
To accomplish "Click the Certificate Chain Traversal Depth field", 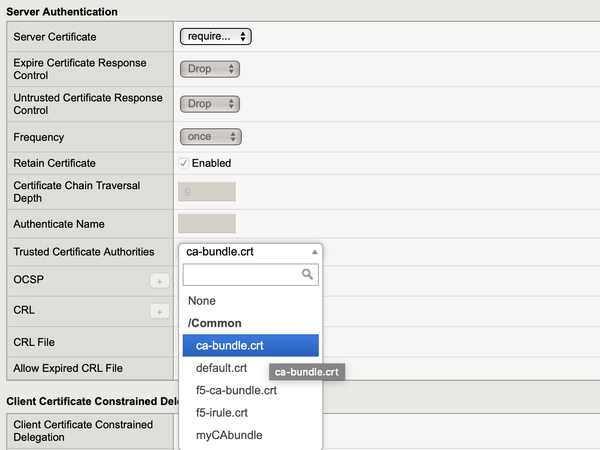I will [207, 192].
